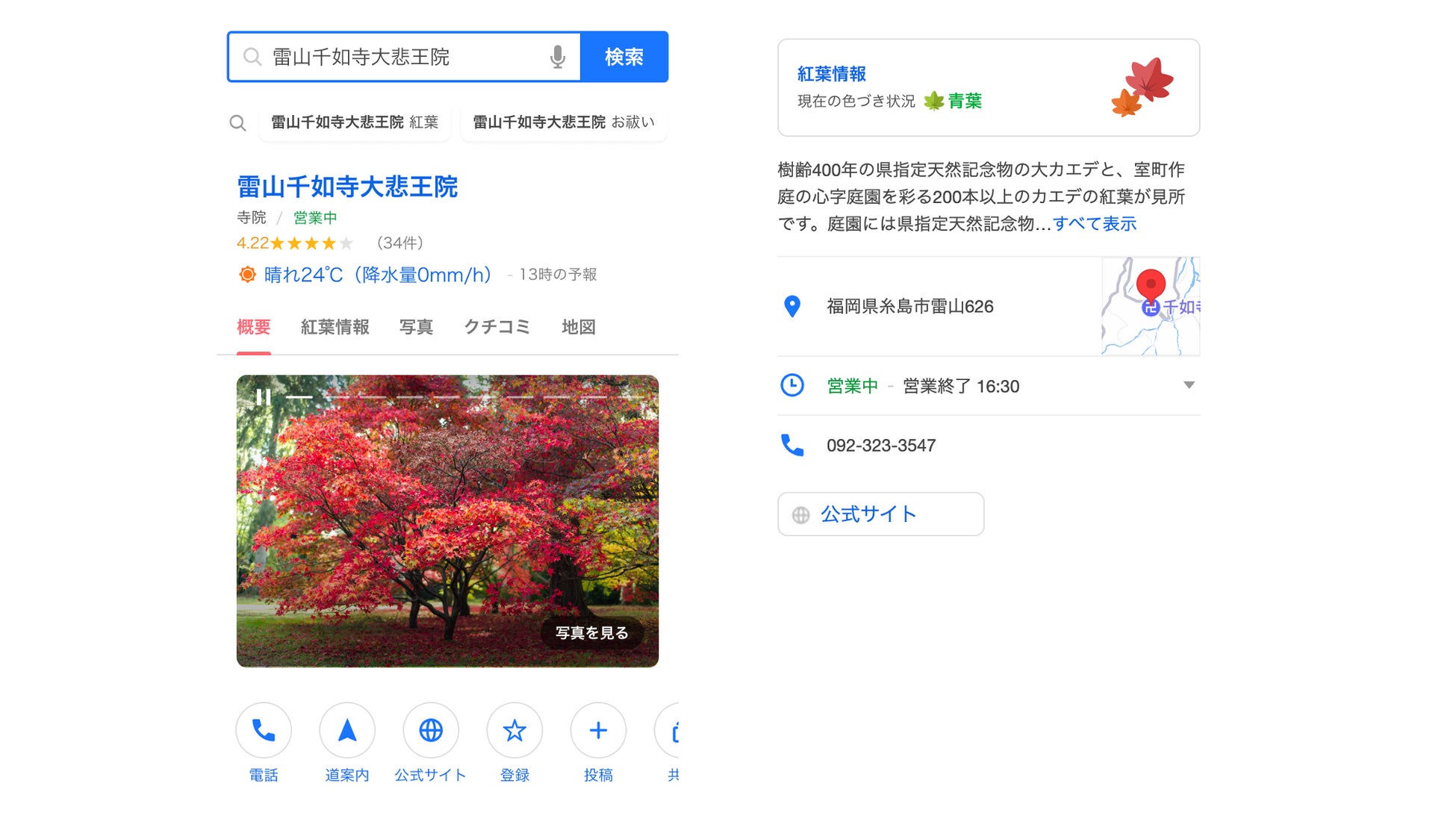Click the 登録 star bookmark icon
This screenshot has height=819, width=1456.
514,730
